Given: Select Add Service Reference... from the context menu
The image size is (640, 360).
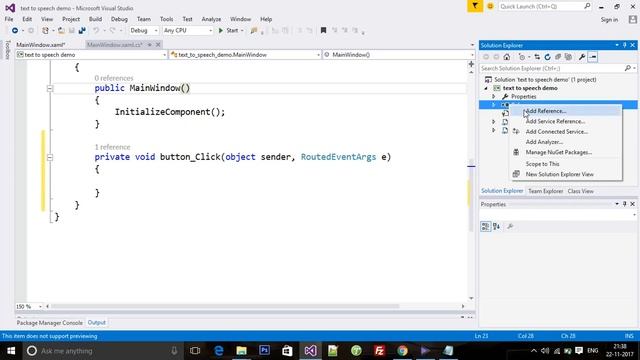Looking at the screenshot, I should (566, 121).
